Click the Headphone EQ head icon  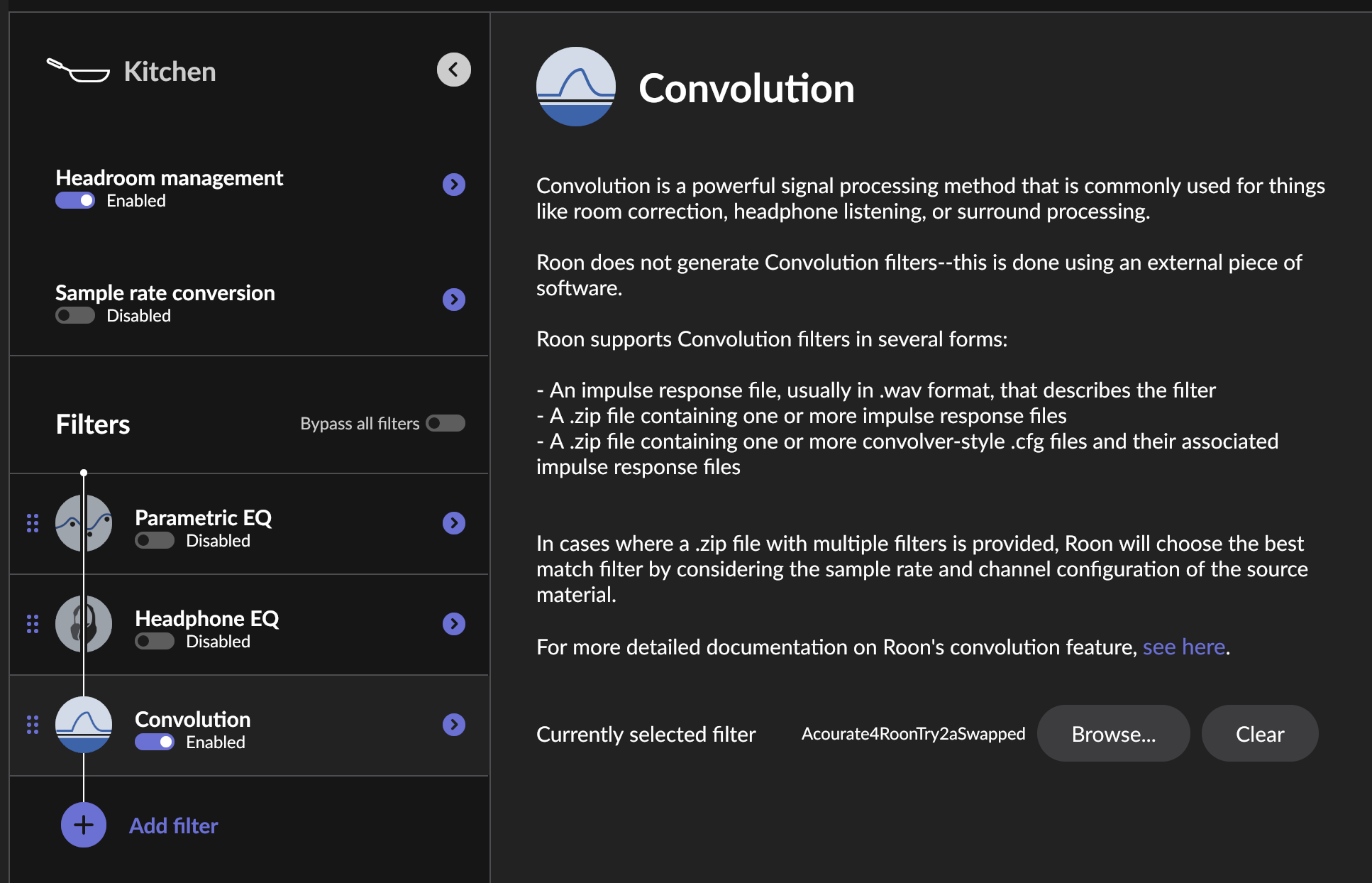(x=84, y=624)
